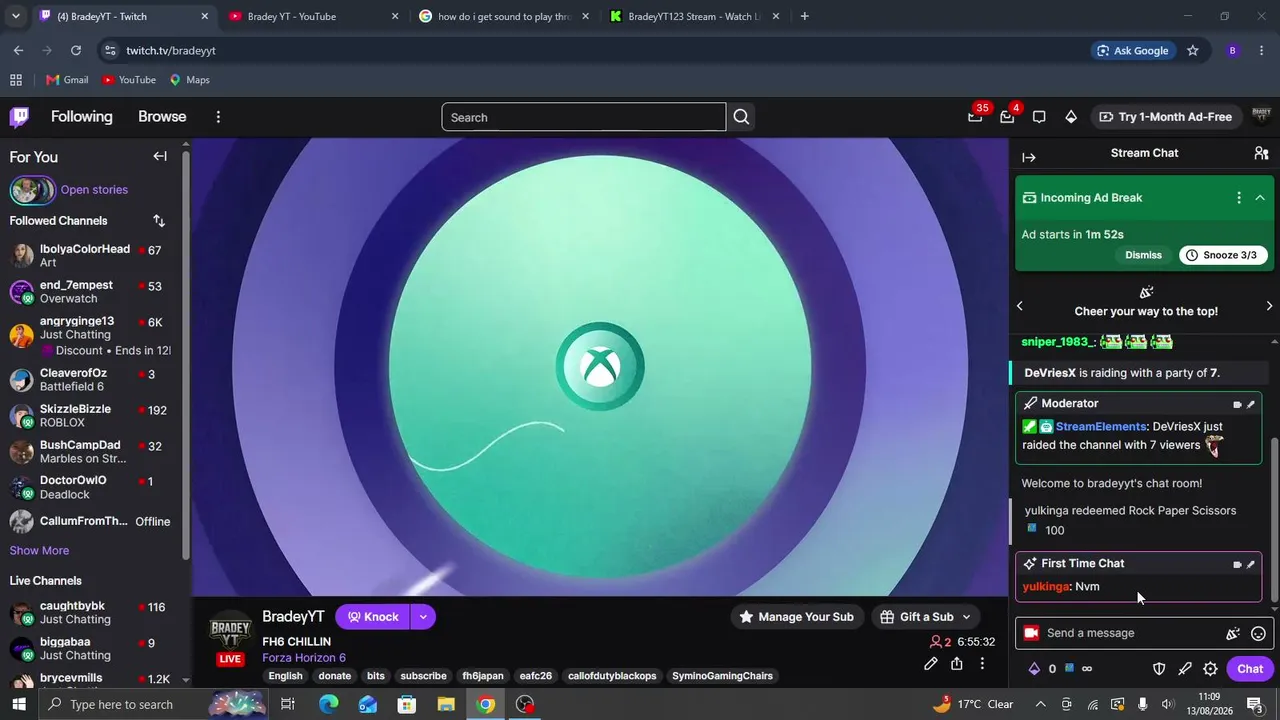The image size is (1280, 720).
Task: Reload the Twitch page
Action: 76,50
